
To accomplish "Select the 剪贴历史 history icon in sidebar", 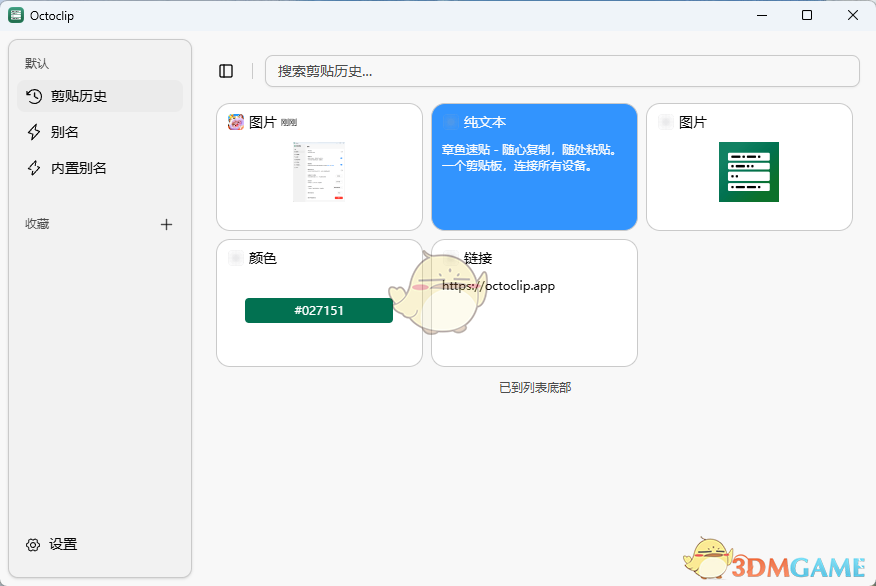I will click(x=34, y=96).
